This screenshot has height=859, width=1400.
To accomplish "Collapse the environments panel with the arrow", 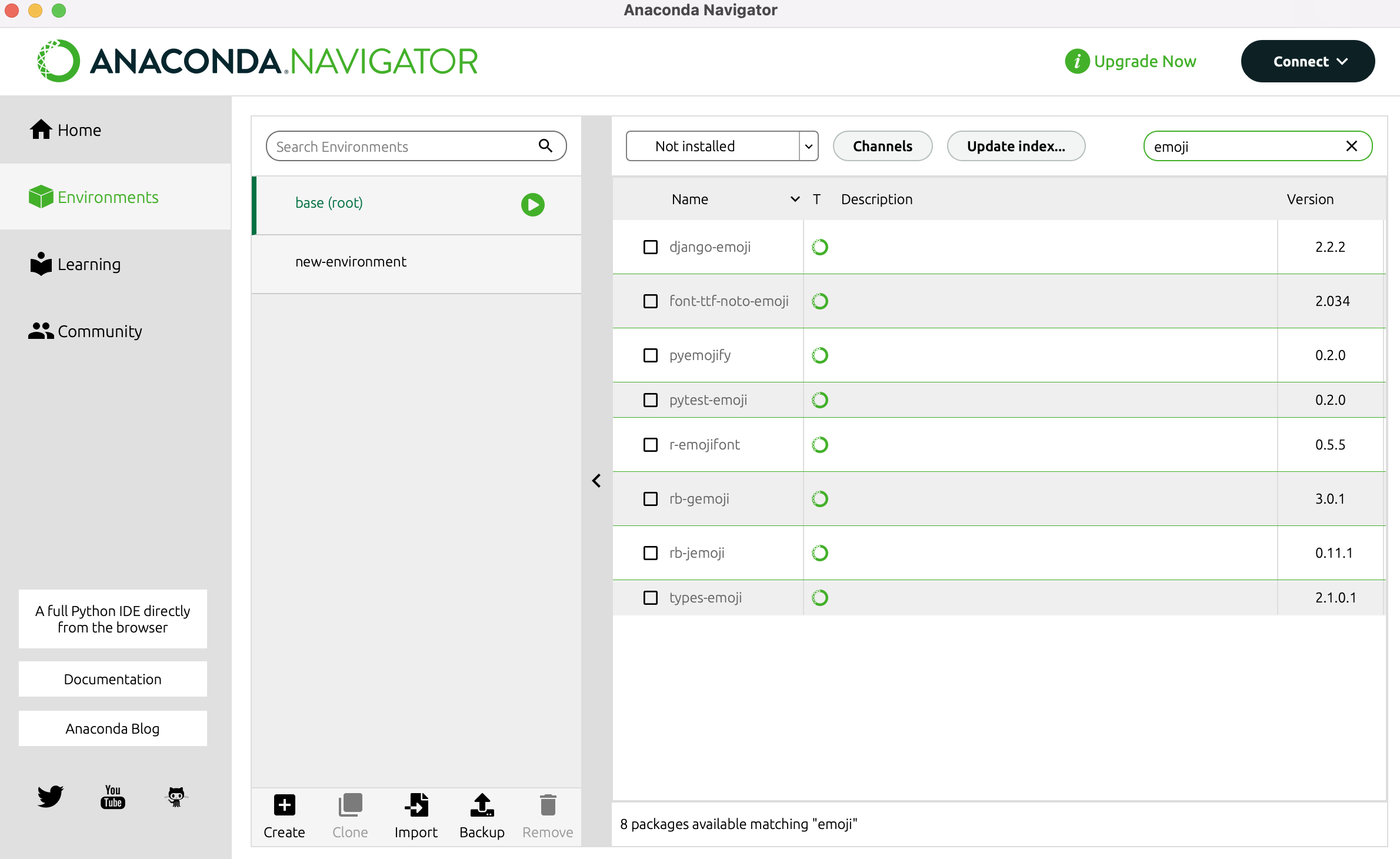I will click(x=596, y=481).
